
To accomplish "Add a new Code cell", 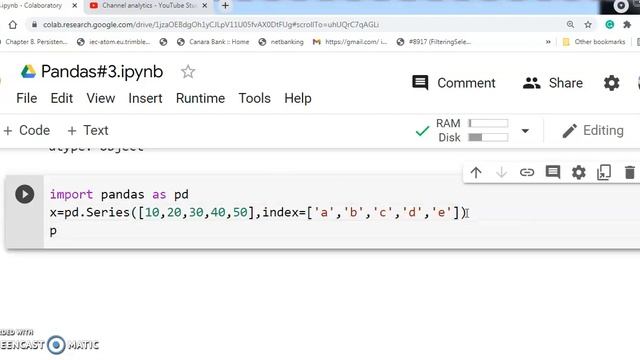I will coord(27,131).
